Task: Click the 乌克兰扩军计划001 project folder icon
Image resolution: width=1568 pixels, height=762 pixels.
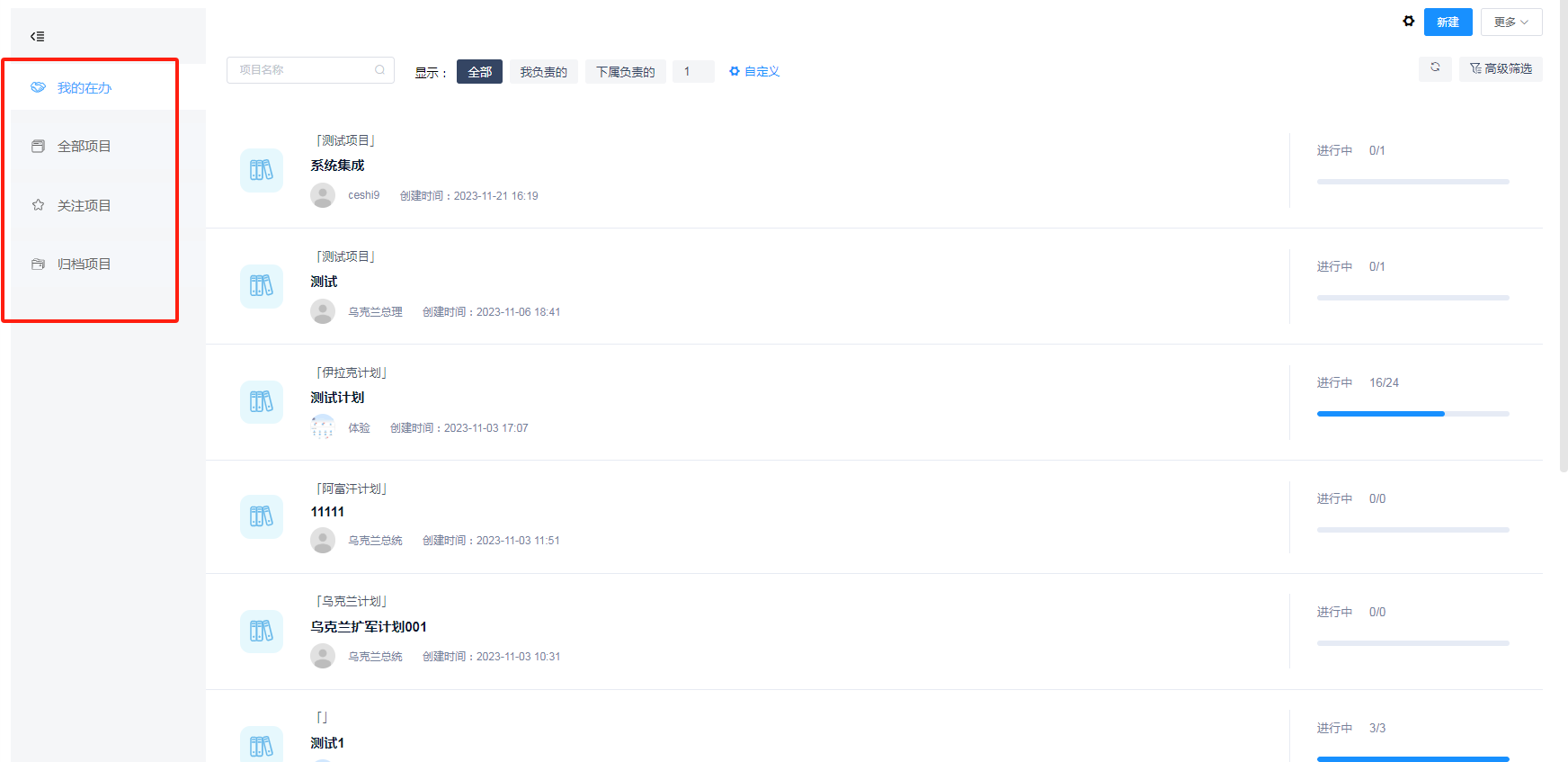Action: pyautogui.click(x=262, y=631)
